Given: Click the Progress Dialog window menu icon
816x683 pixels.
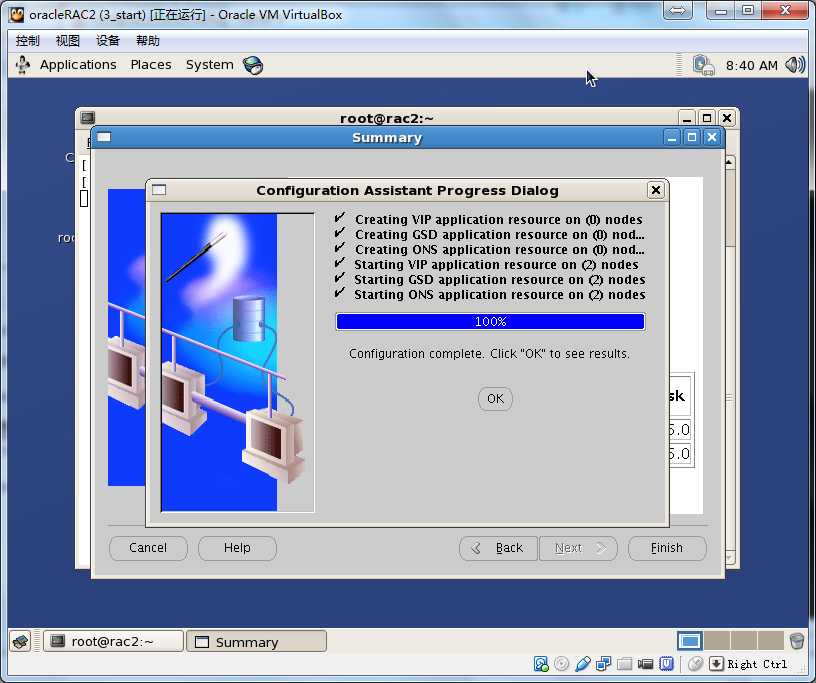Looking at the screenshot, I should pyautogui.click(x=159, y=190).
